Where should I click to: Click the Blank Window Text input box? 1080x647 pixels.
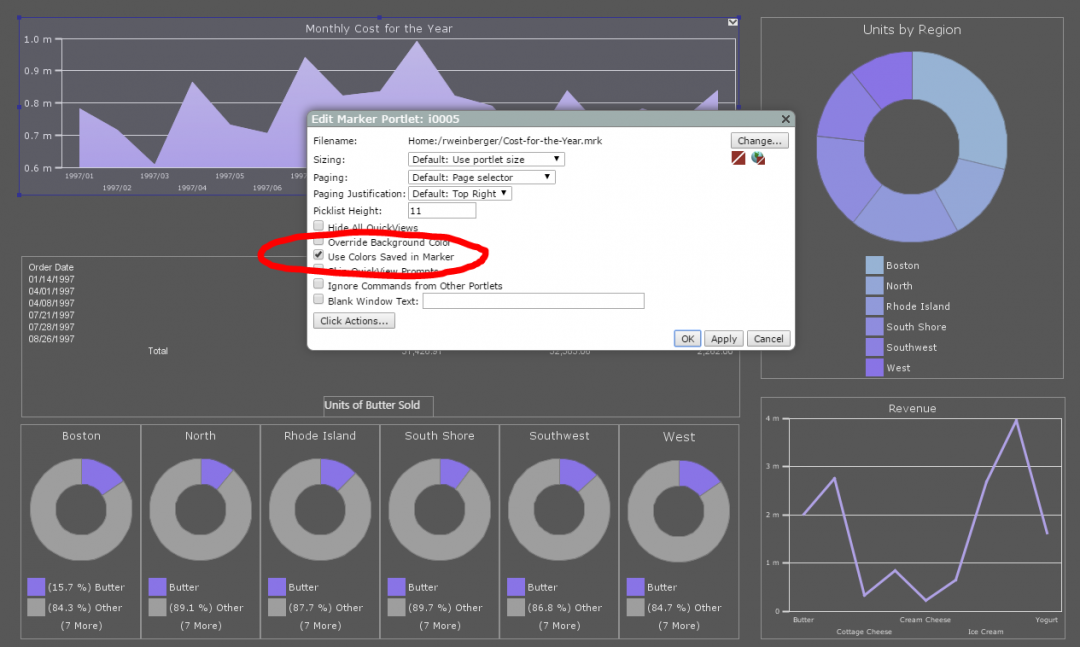[x=533, y=300]
